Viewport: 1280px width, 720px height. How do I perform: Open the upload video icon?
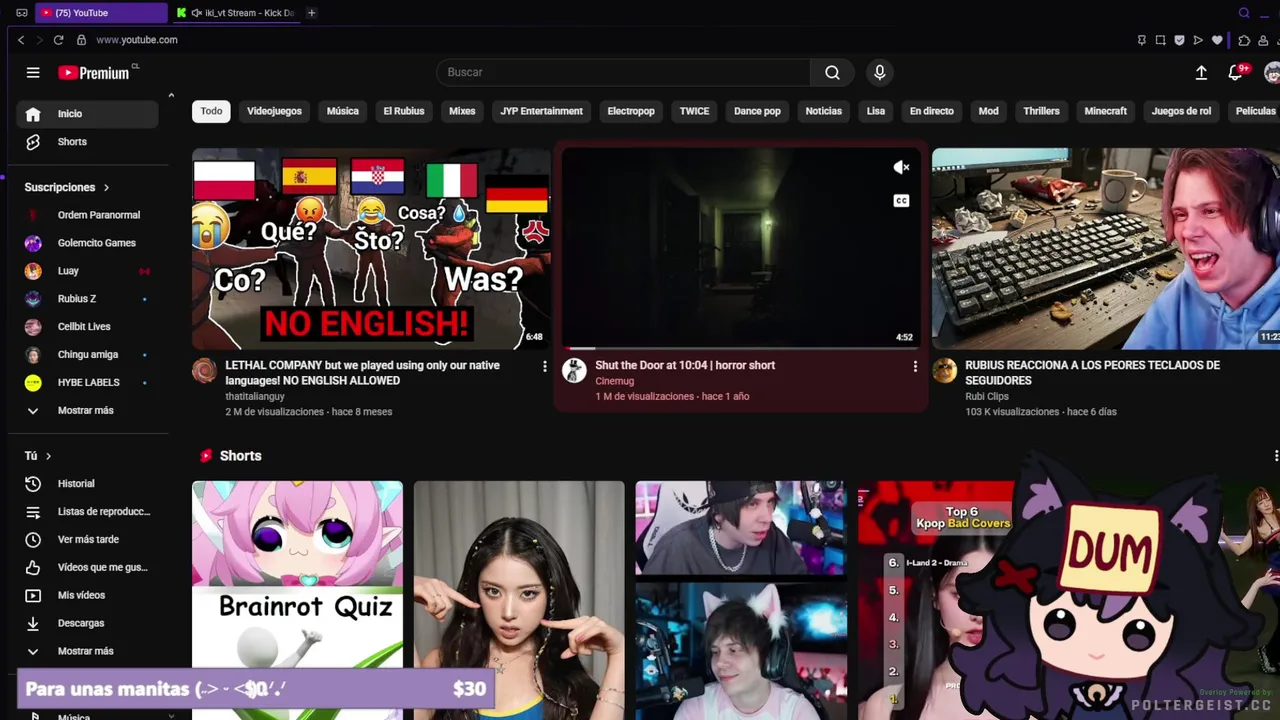tap(1201, 72)
